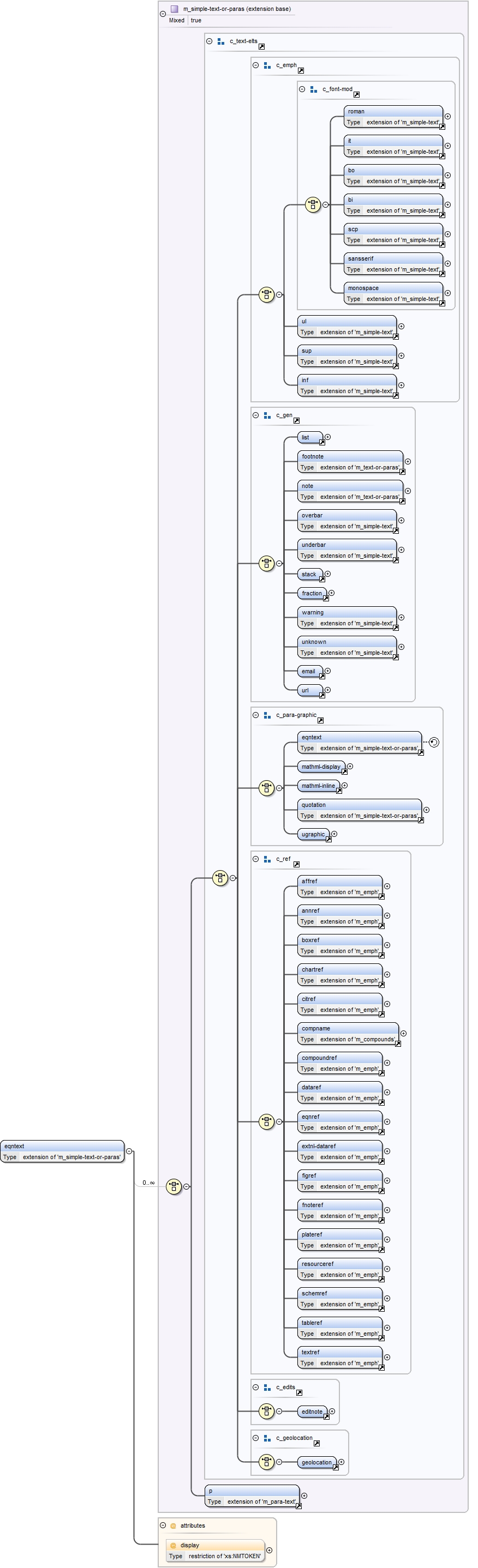Click the choice compositor icon inside c_gen

pos(266,563)
